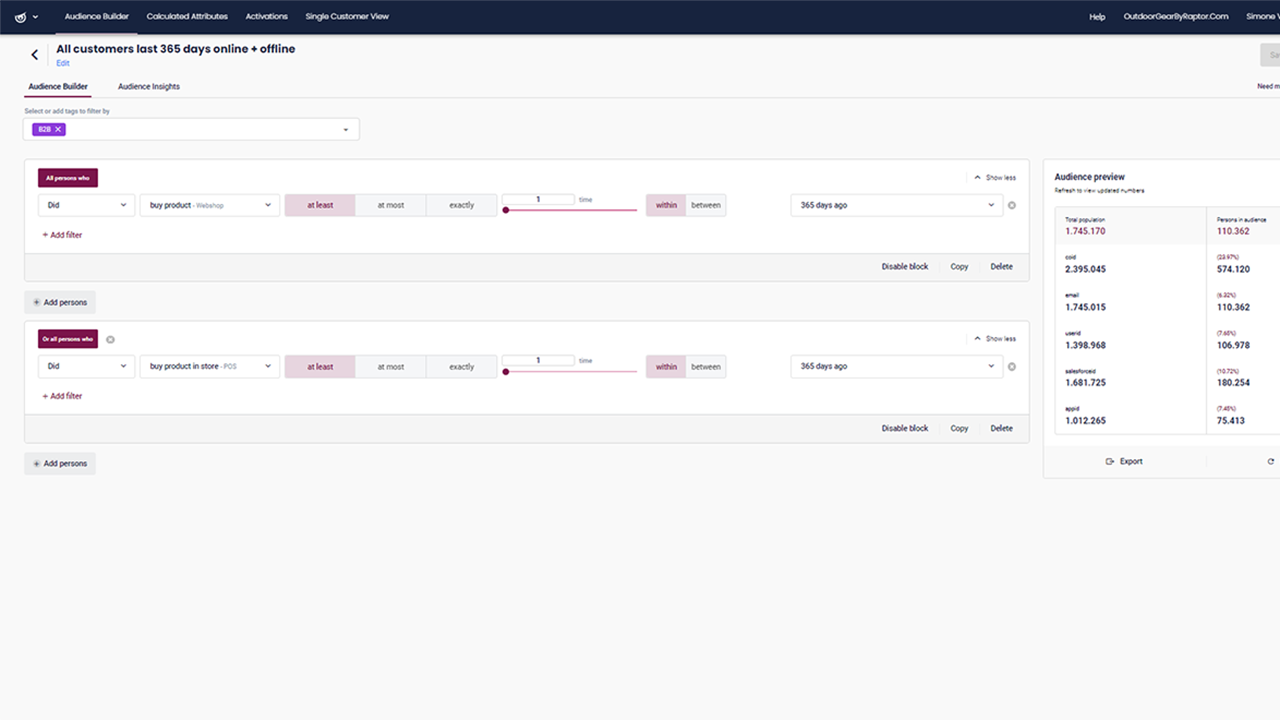The height and width of the screenshot is (720, 1280).
Task: Click Export icon in Audience preview
Action: coord(1110,462)
